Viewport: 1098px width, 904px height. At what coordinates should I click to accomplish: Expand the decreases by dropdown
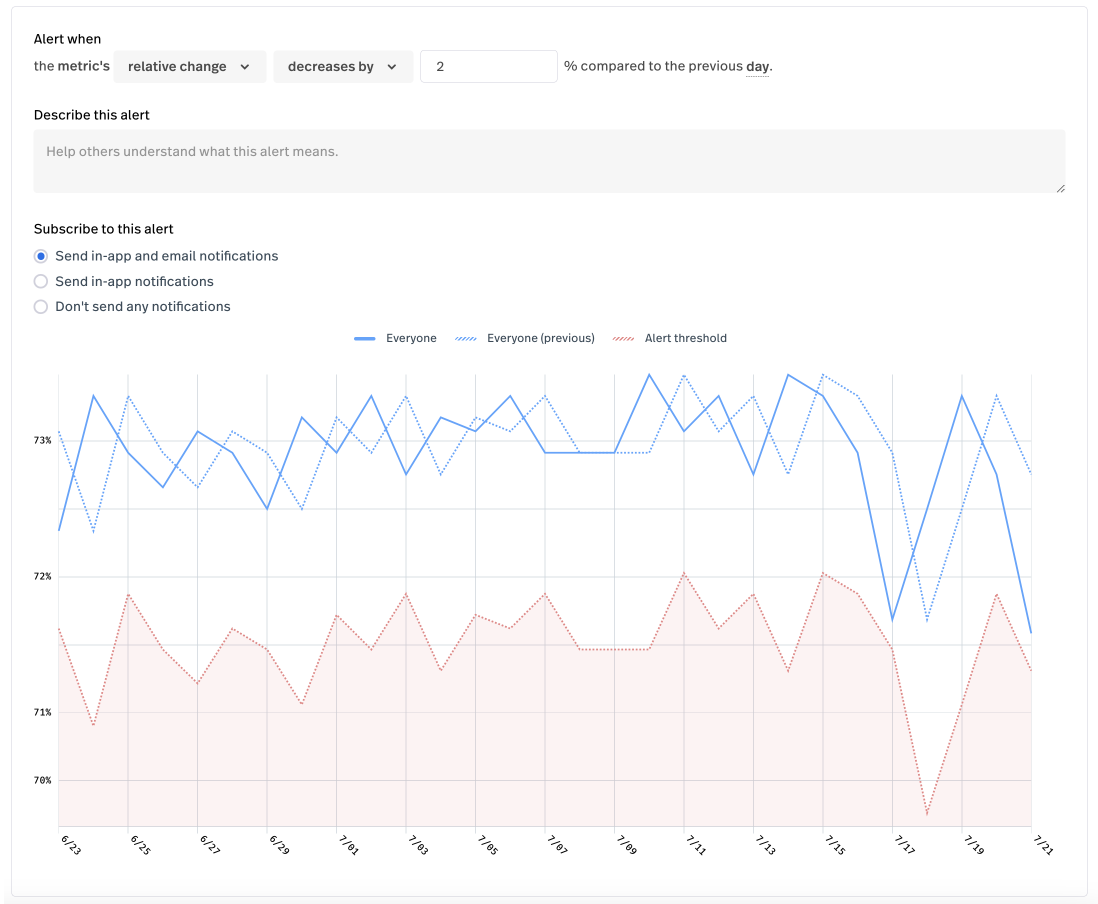pyautogui.click(x=342, y=67)
